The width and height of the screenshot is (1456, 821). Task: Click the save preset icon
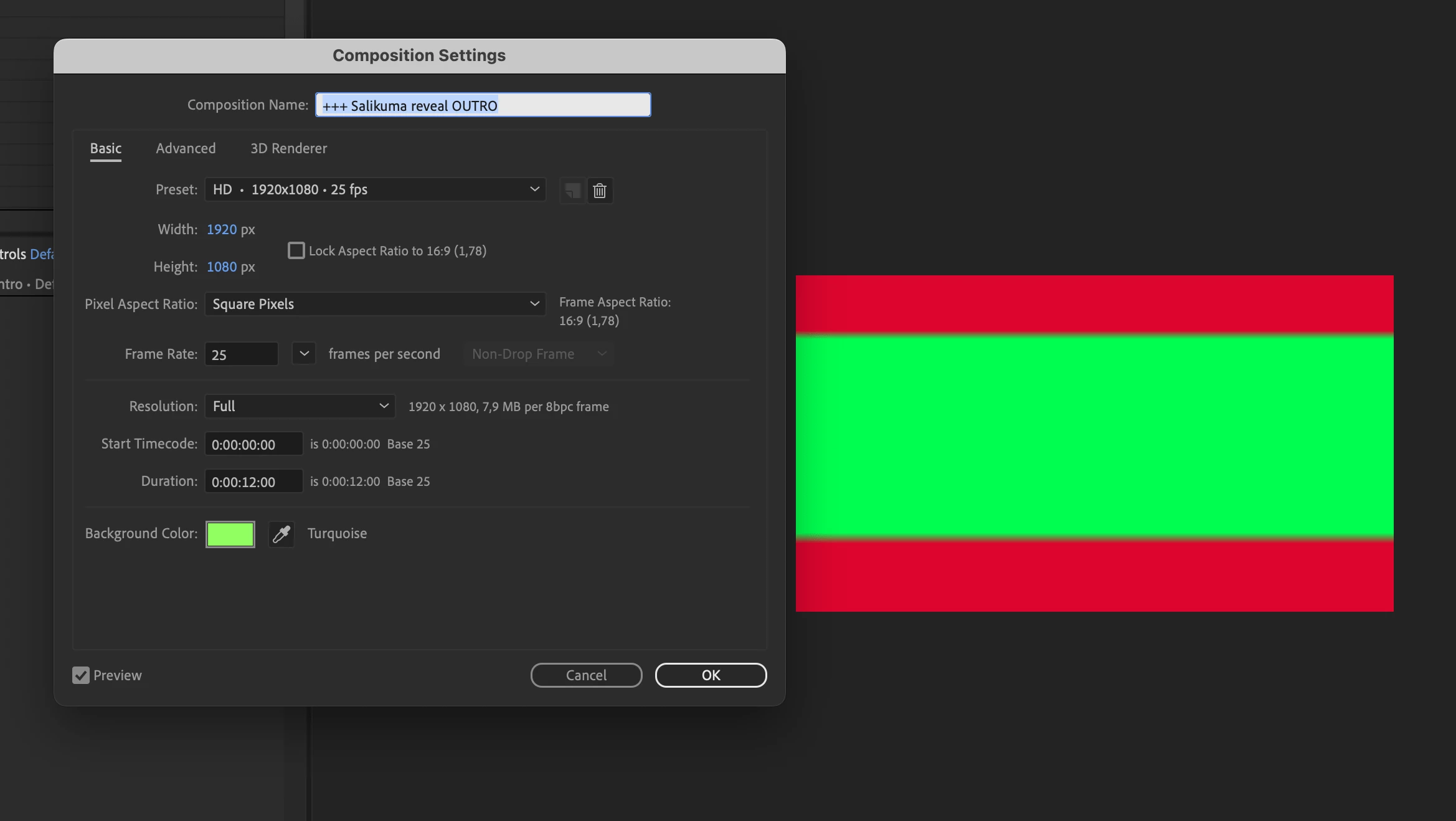pos(572,191)
